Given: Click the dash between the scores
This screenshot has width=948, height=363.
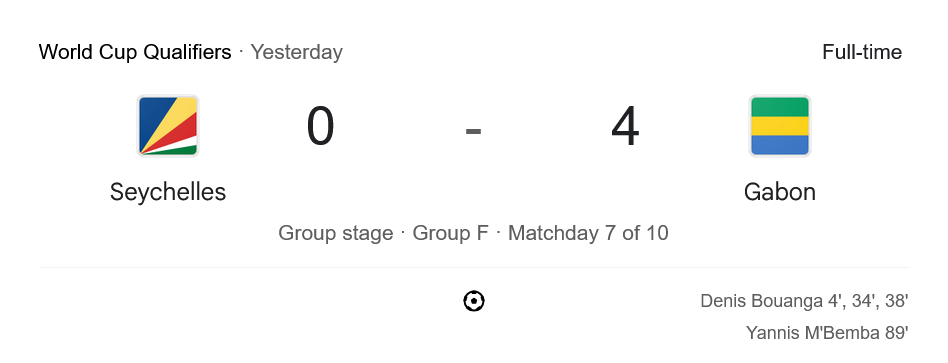Looking at the screenshot, I should point(473,131).
